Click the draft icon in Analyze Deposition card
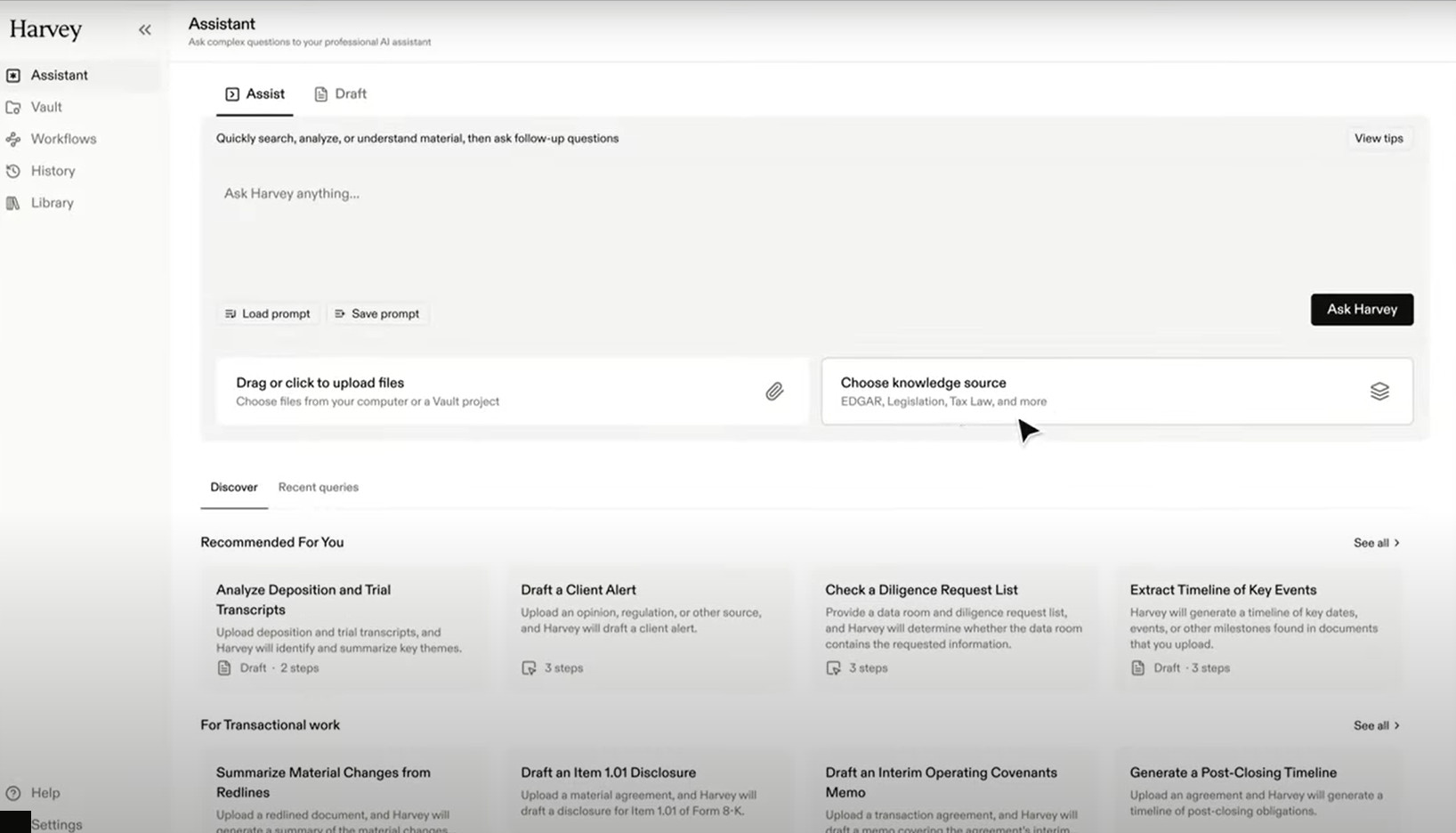The image size is (1456, 833). click(x=224, y=668)
